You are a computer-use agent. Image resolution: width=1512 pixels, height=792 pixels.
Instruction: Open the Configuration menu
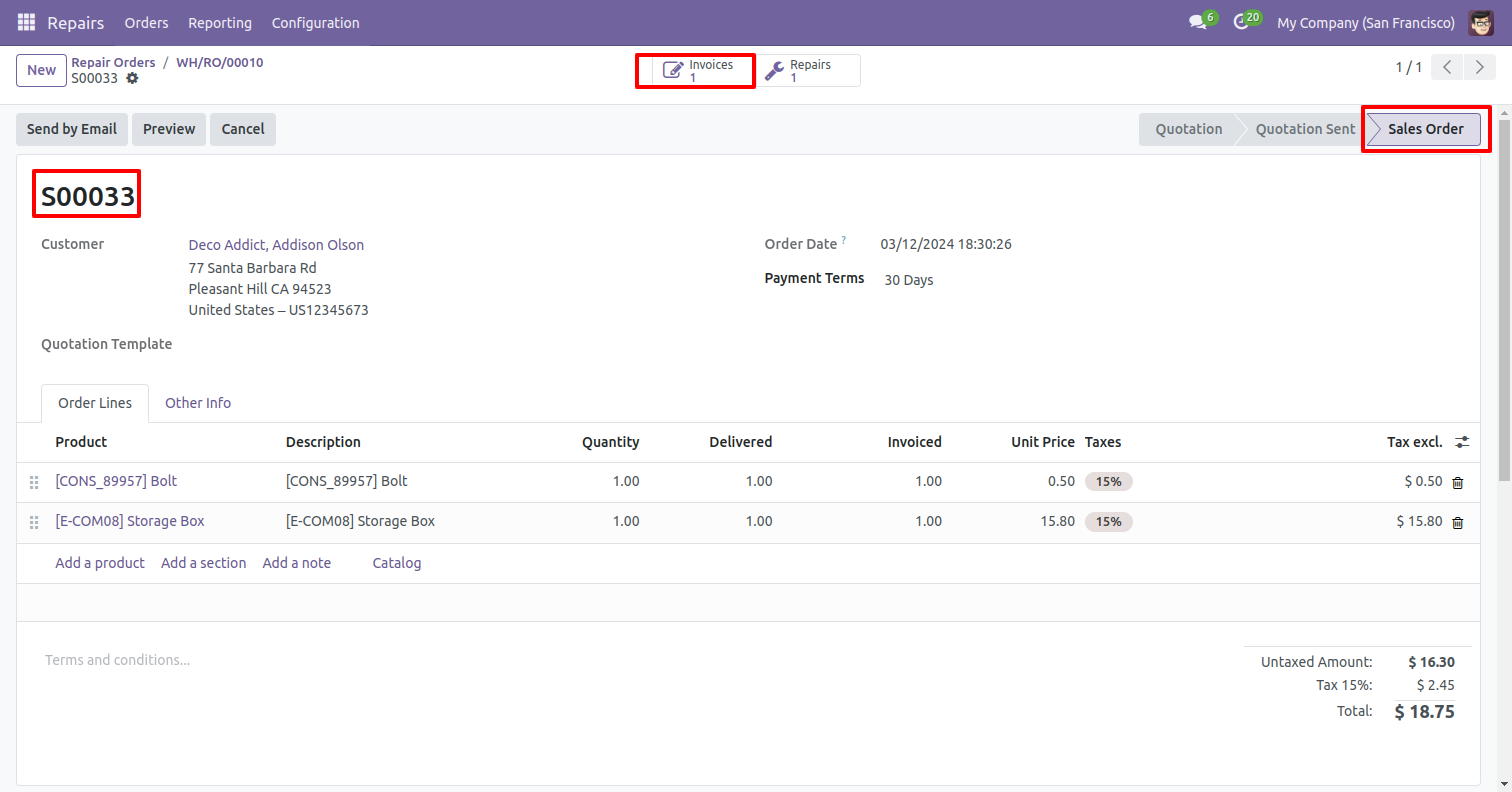pos(315,22)
